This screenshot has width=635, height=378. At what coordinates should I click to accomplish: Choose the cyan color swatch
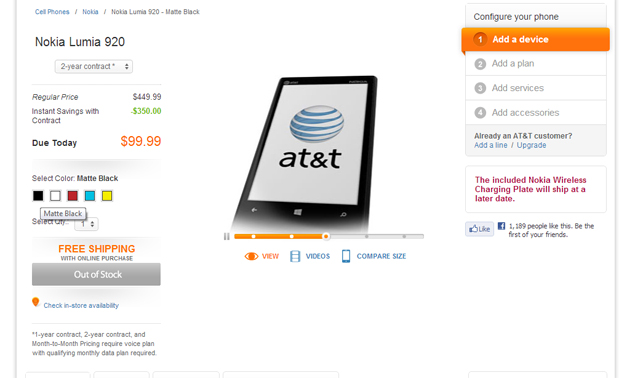(90, 196)
